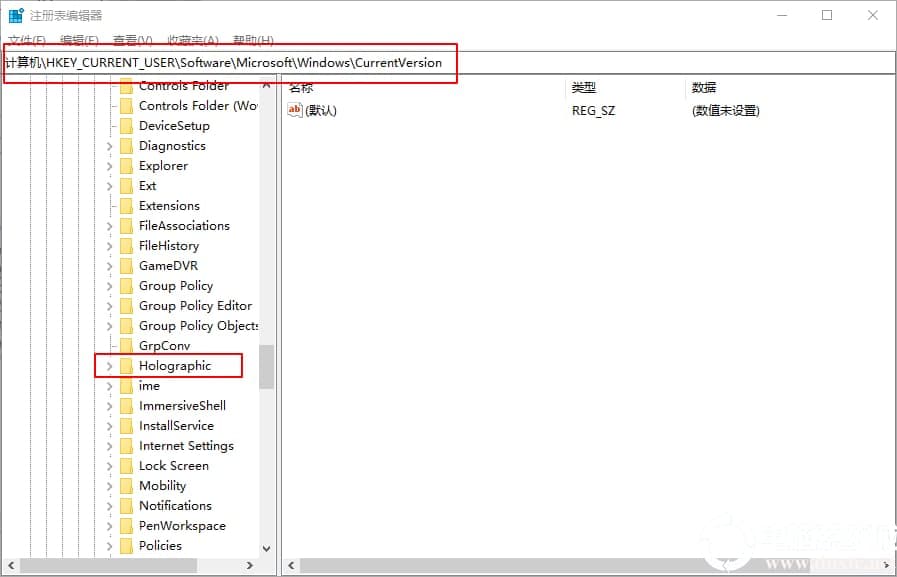Screen dimensions: 897x577
Task: Click the Registry Editor title bar icon
Action: [14, 14]
